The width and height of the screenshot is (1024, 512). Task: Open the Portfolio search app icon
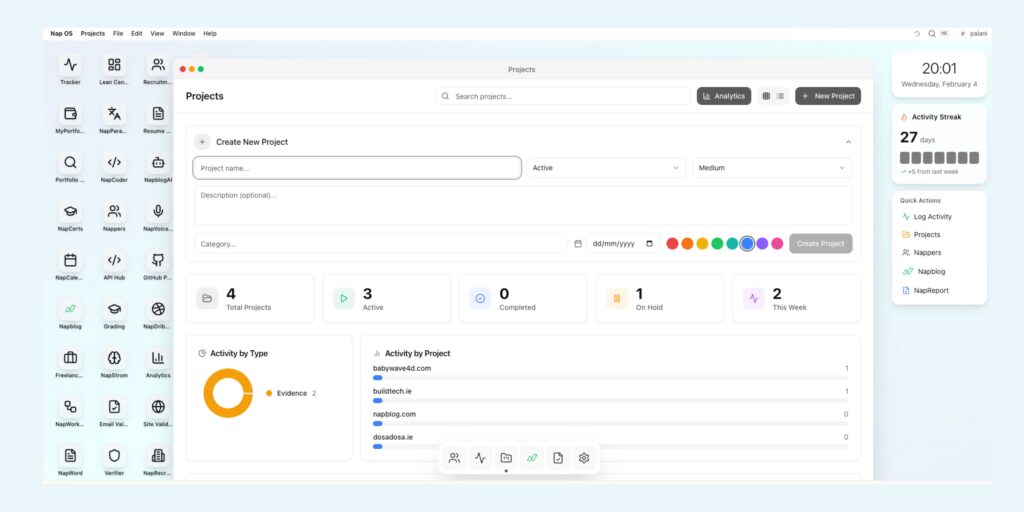pos(71,163)
